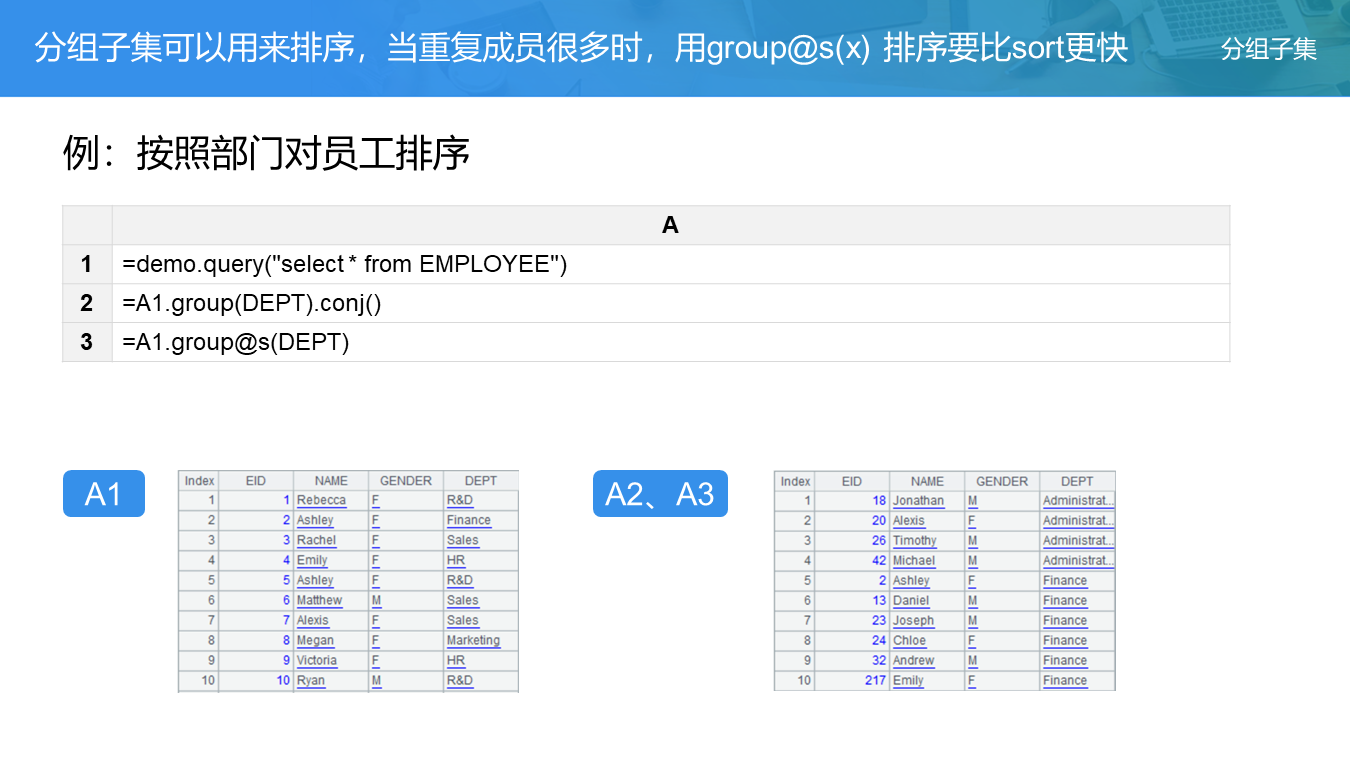Click the 分组子集 label in top-right corner
Viewport: 1350px width, 759px height.
click(x=1268, y=49)
